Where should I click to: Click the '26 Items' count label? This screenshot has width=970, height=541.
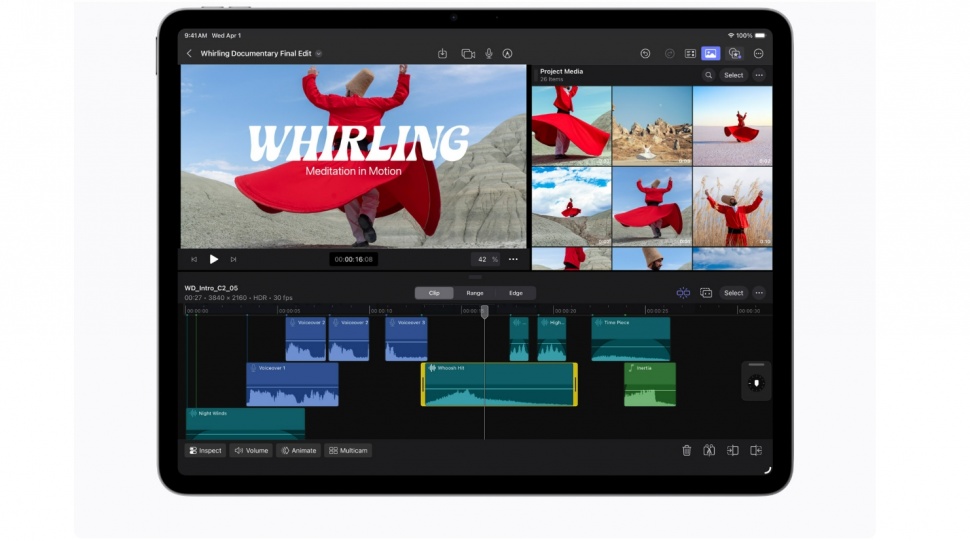pos(552,80)
